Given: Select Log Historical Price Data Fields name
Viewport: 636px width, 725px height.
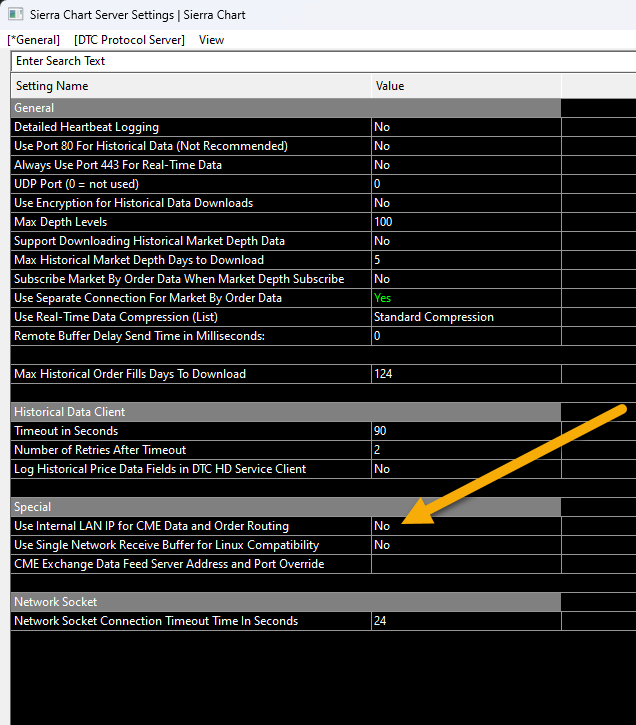Looking at the screenshot, I should click(191, 468).
